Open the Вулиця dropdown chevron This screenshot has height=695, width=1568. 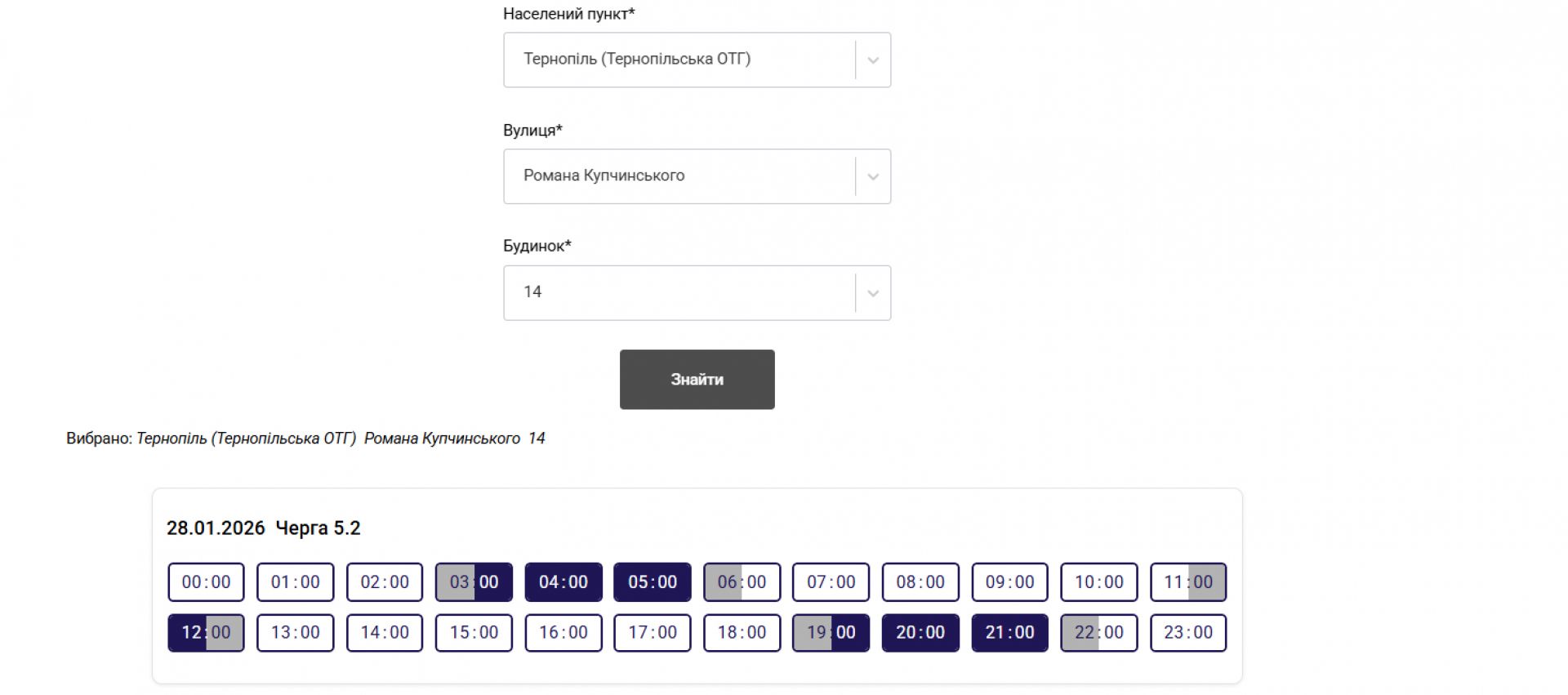(x=872, y=176)
